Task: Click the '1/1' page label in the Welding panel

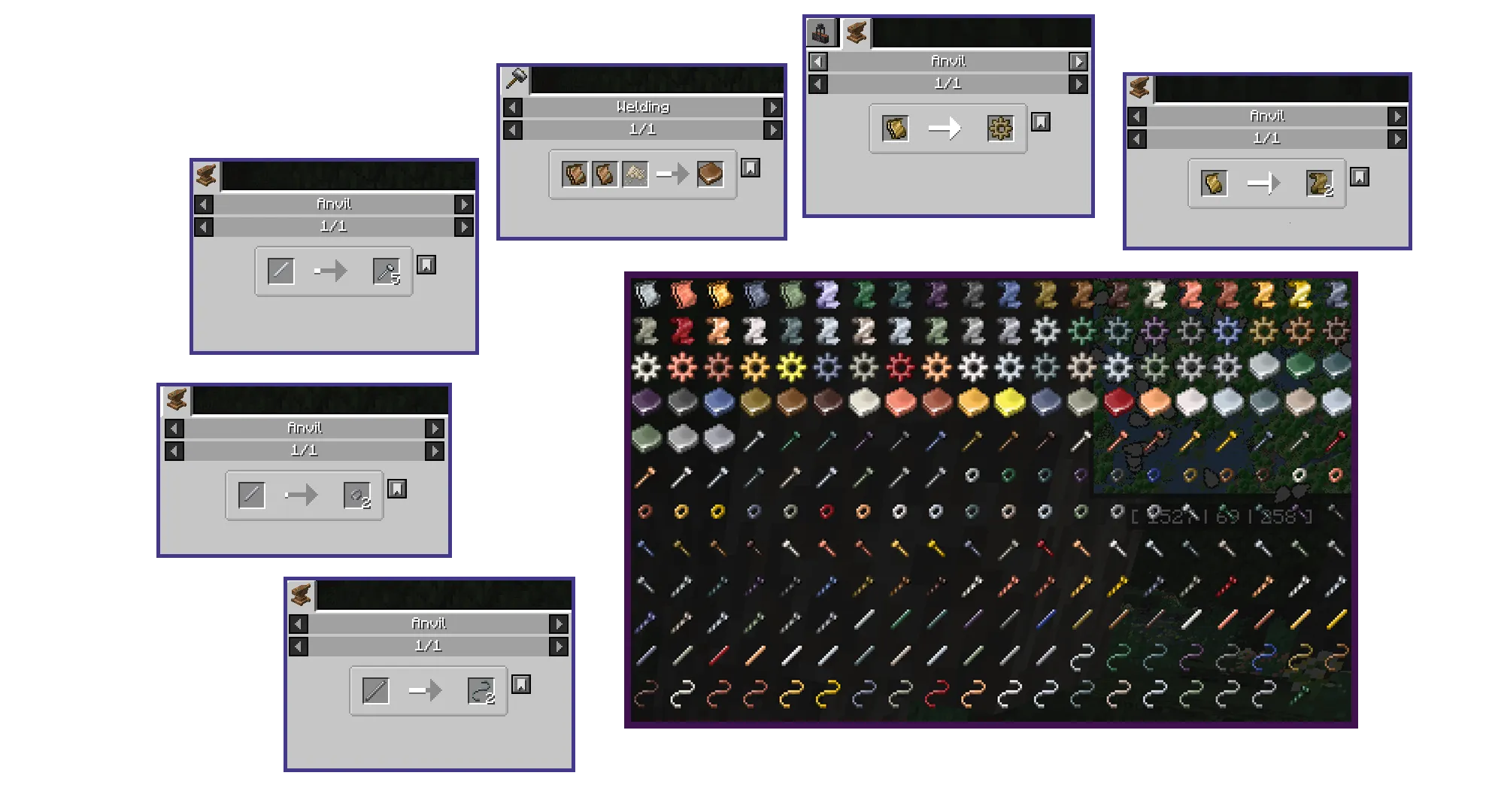Action: 643,129
